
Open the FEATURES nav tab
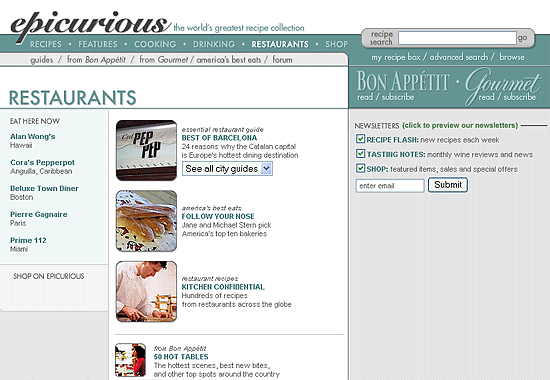coord(98,44)
